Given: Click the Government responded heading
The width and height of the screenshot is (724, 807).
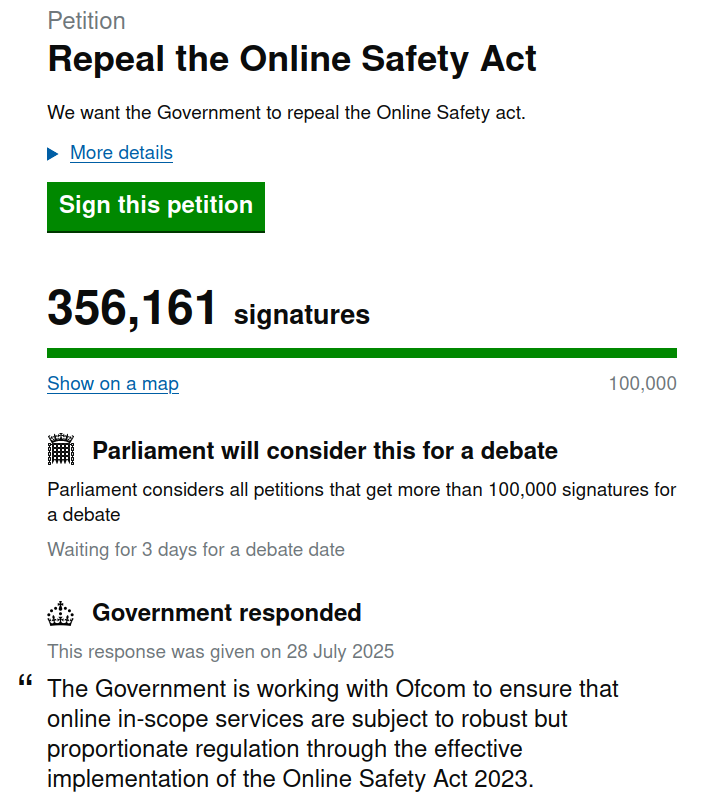Looking at the screenshot, I should coord(227,613).
